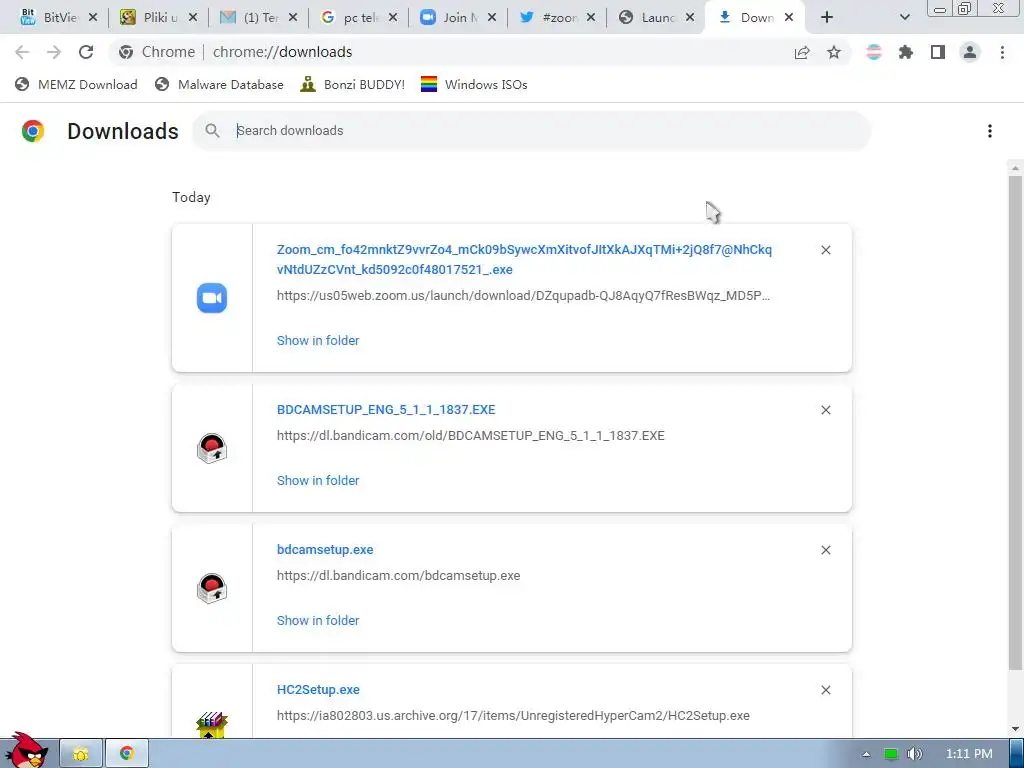Viewport: 1024px width, 768px height.
Task: Open the Angry Birds Start button
Action: click(x=26, y=751)
